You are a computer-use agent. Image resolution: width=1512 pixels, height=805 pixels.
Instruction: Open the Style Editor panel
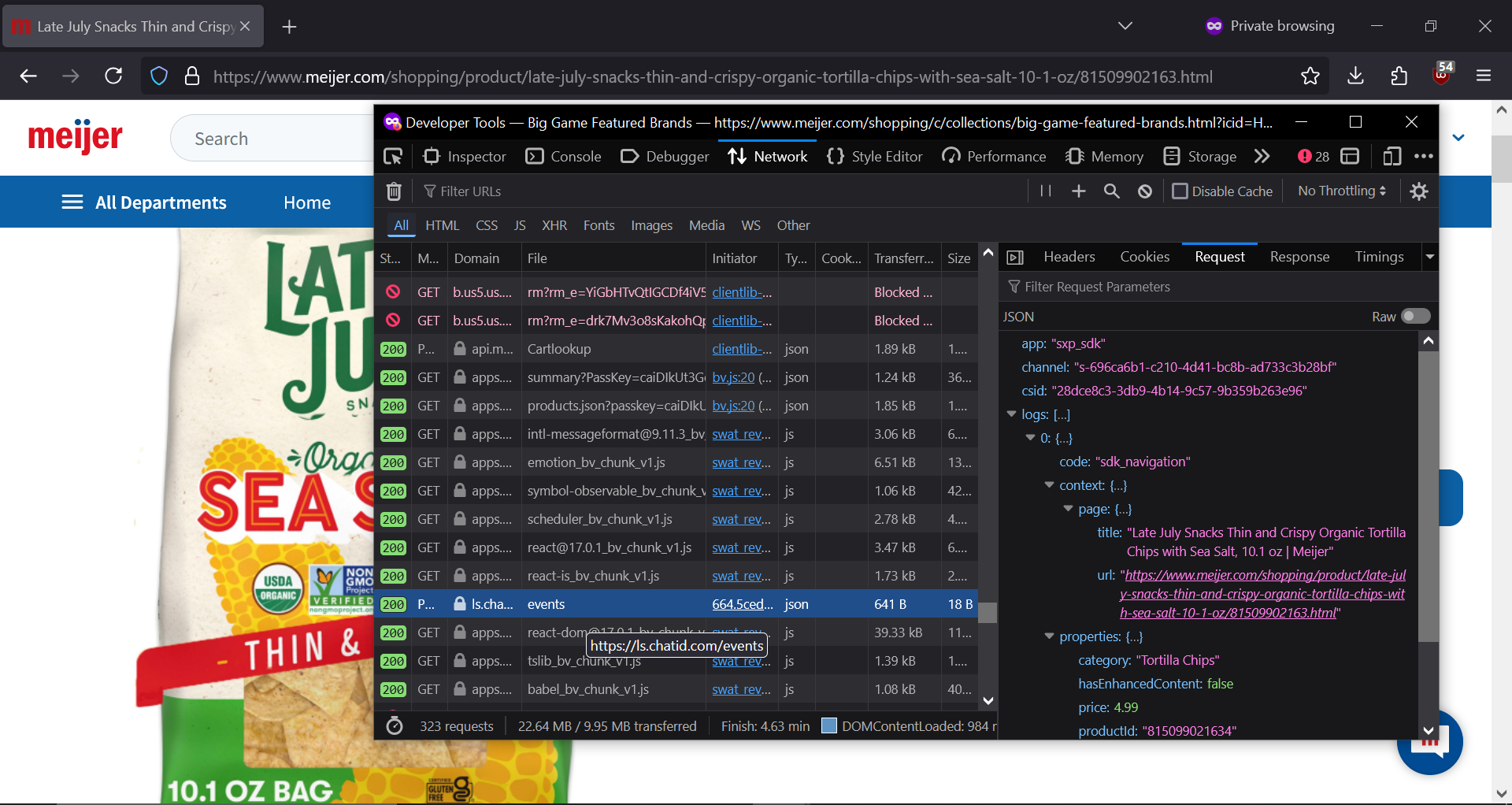[x=874, y=157]
